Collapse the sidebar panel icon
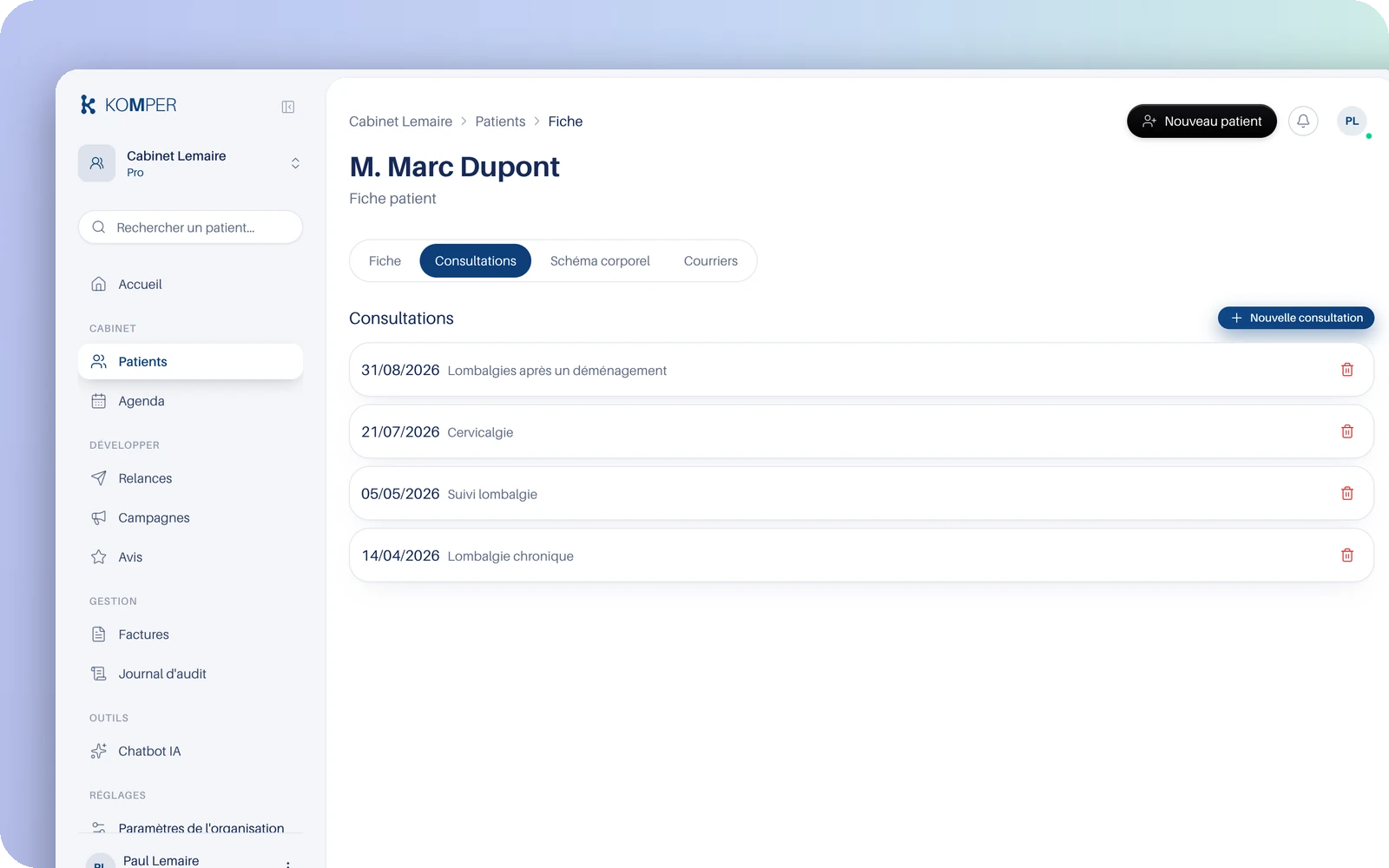Image resolution: width=1389 pixels, height=868 pixels. tap(288, 107)
